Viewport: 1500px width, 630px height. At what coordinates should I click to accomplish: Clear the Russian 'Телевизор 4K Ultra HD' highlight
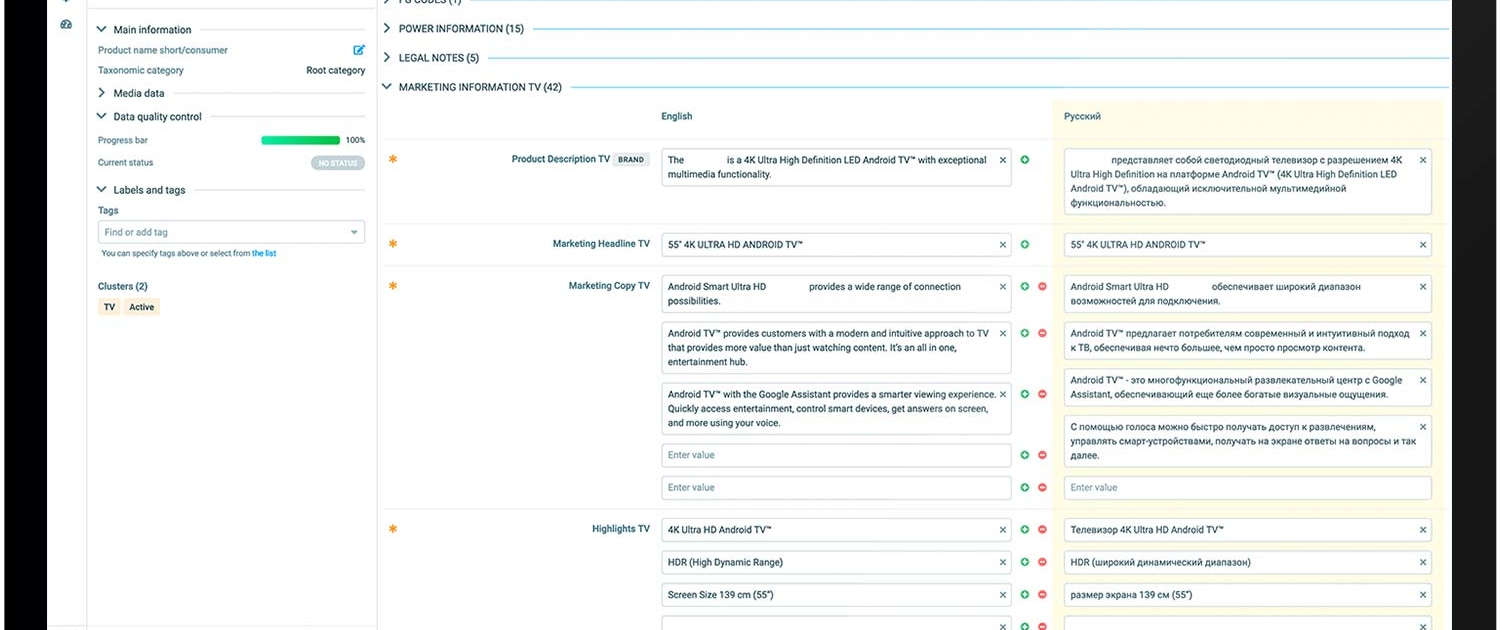tap(1423, 530)
